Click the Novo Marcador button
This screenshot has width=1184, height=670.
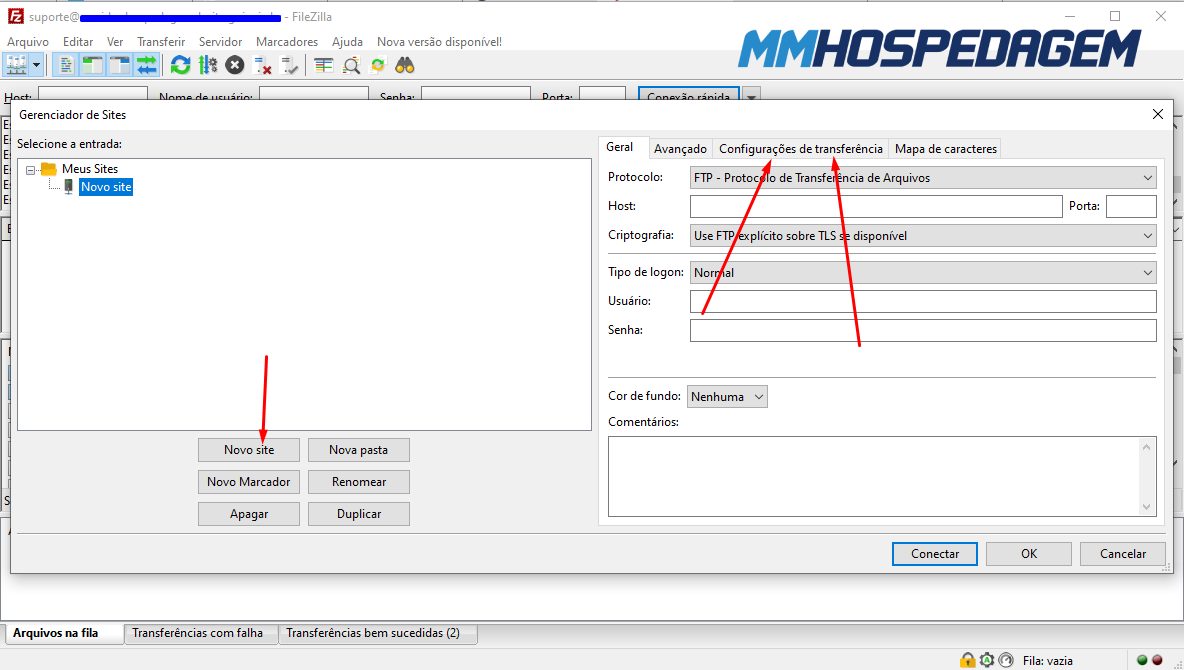[x=249, y=482]
